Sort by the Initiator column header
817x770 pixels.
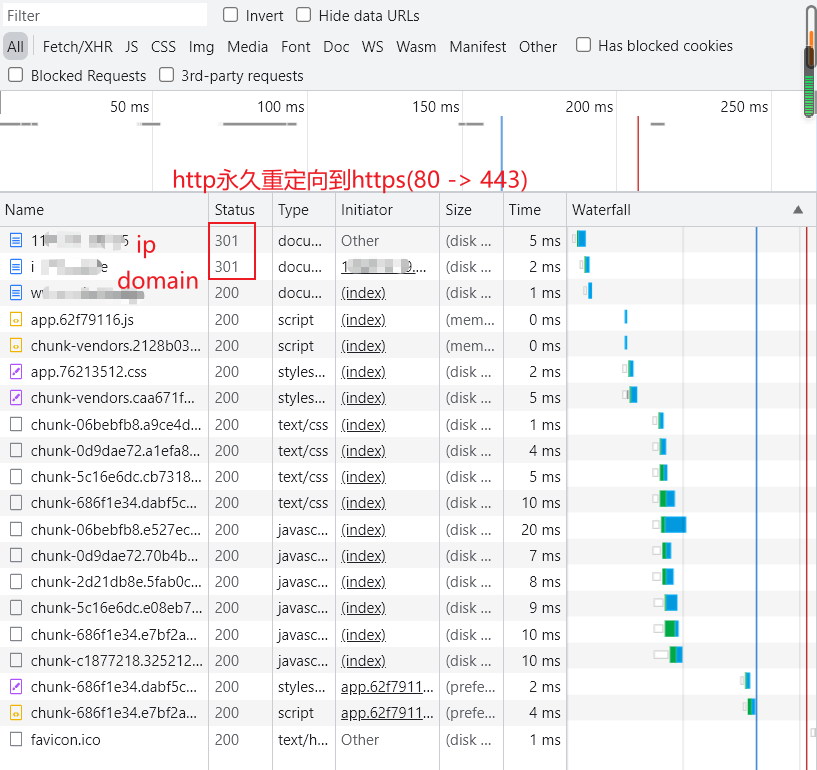[x=388, y=209]
